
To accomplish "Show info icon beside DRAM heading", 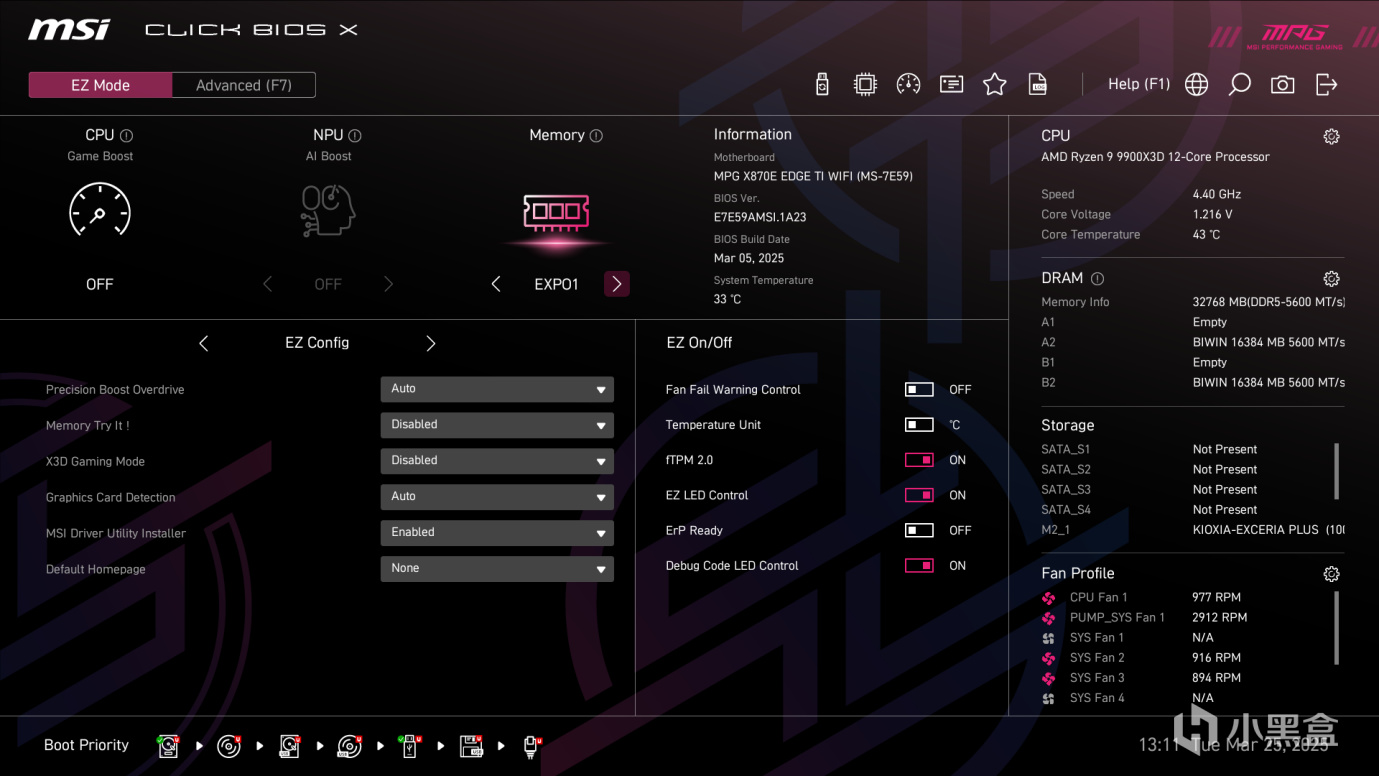I will pos(1097,279).
